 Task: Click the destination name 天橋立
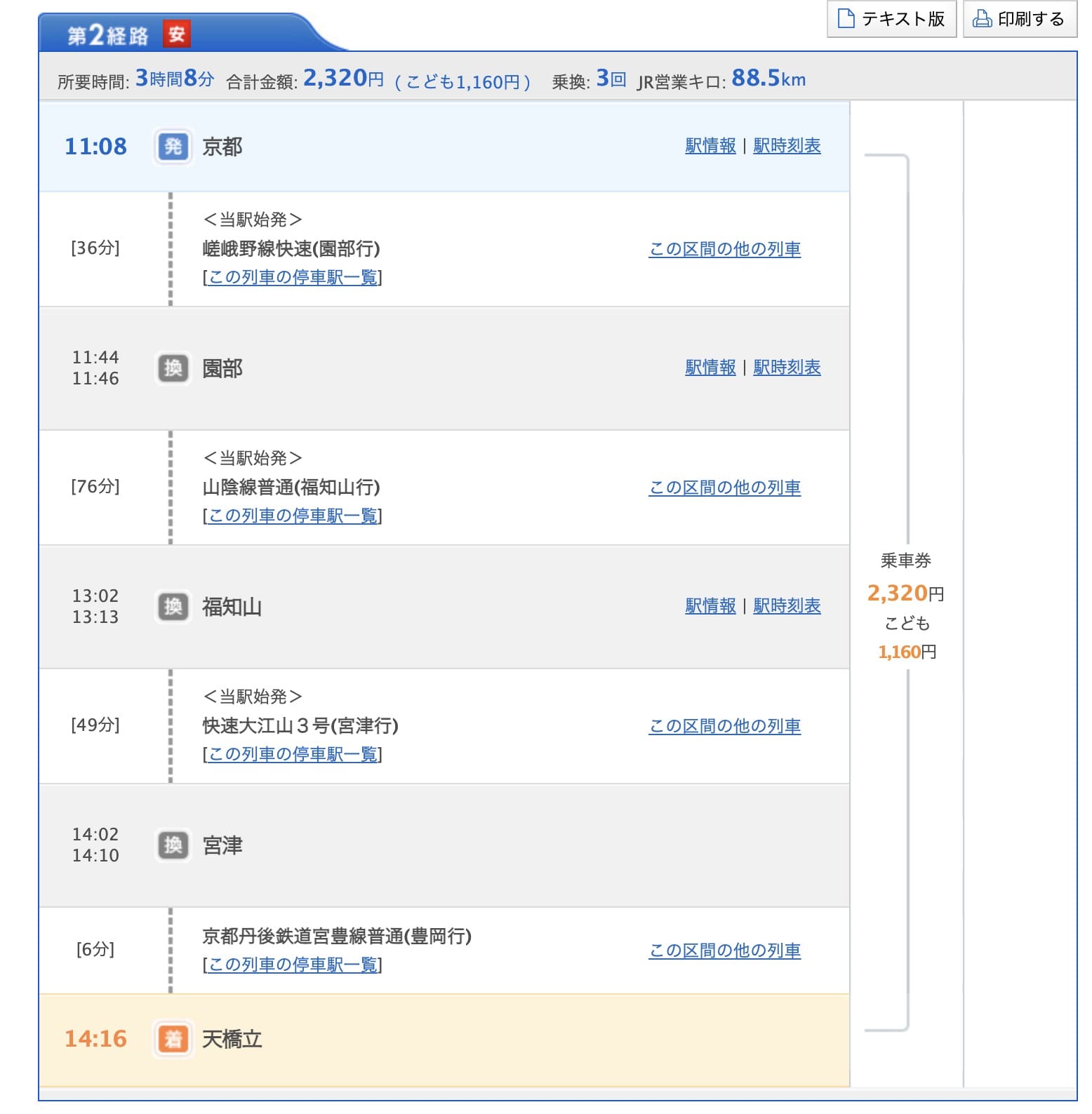pyautogui.click(x=232, y=1039)
